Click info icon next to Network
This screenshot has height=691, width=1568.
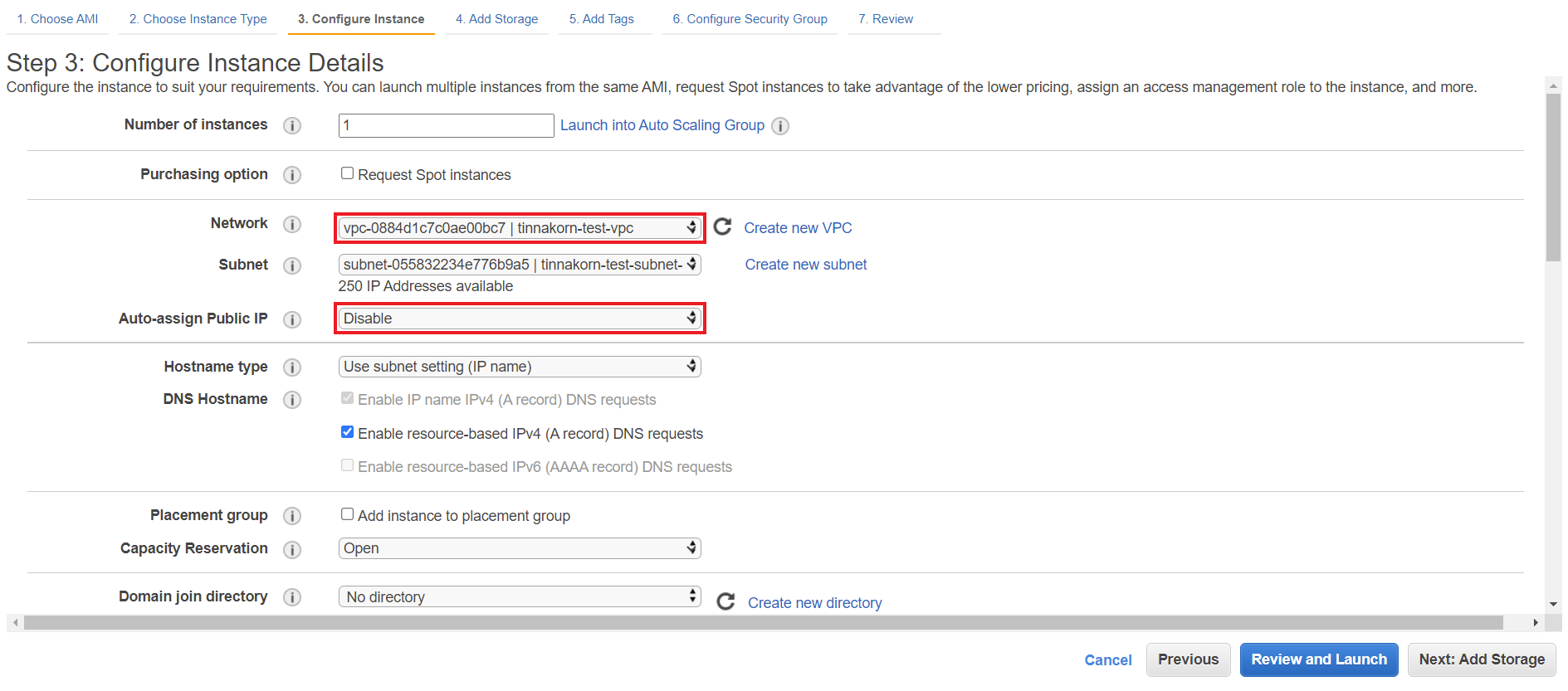(x=292, y=224)
